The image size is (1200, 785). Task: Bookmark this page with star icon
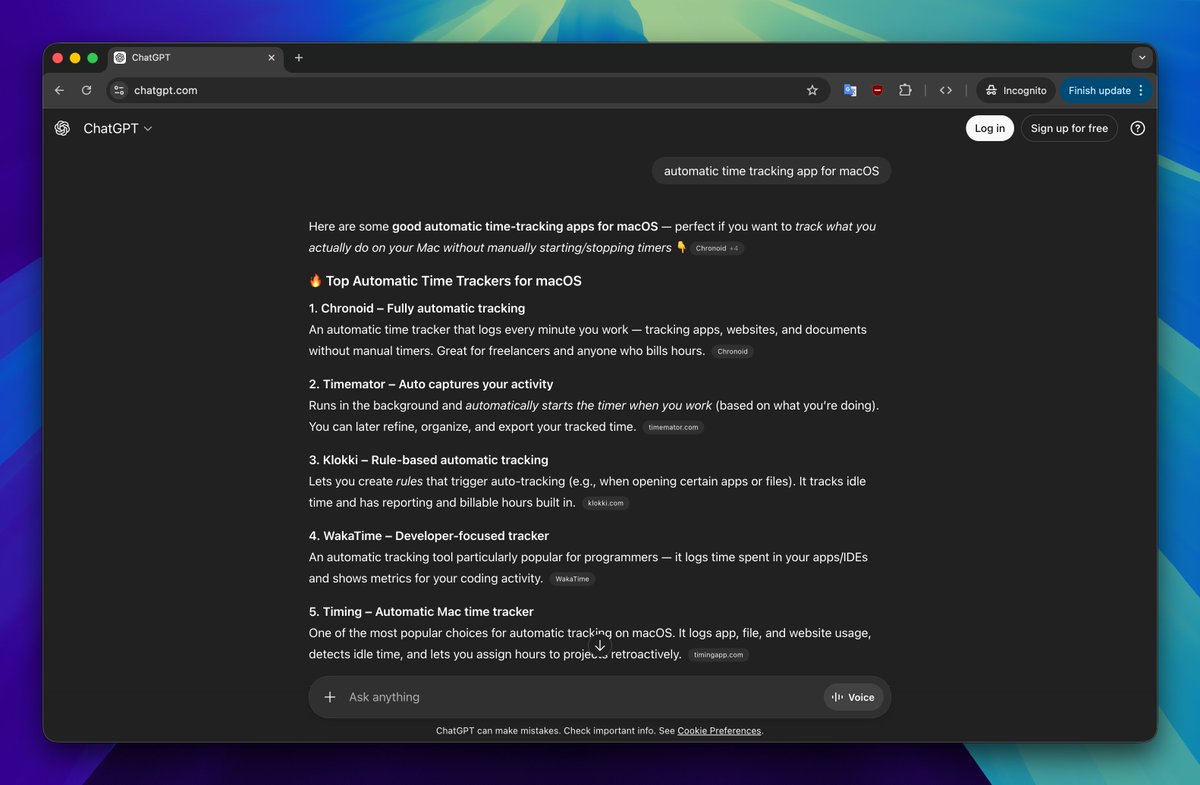[x=812, y=90]
